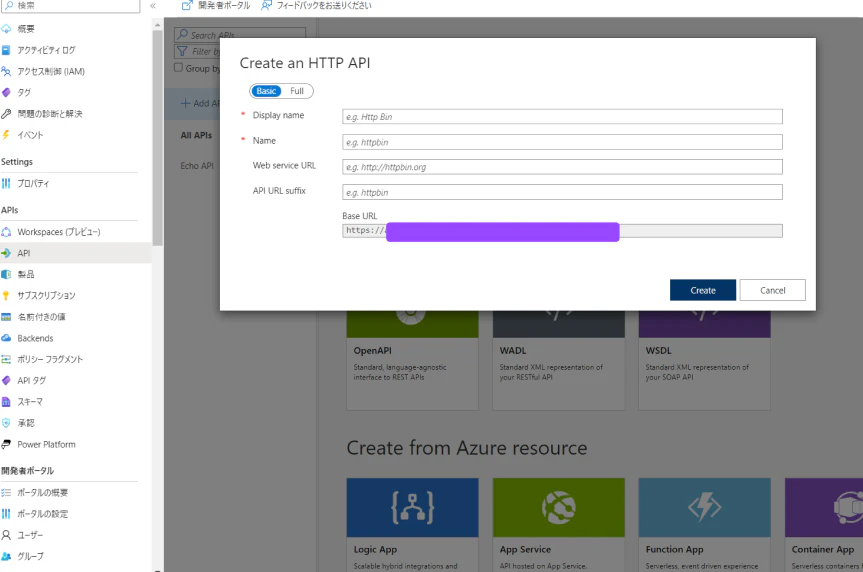Viewport: 863px width, 572px height.
Task: Select All APIs in the list
Action: pyautogui.click(x=196, y=135)
